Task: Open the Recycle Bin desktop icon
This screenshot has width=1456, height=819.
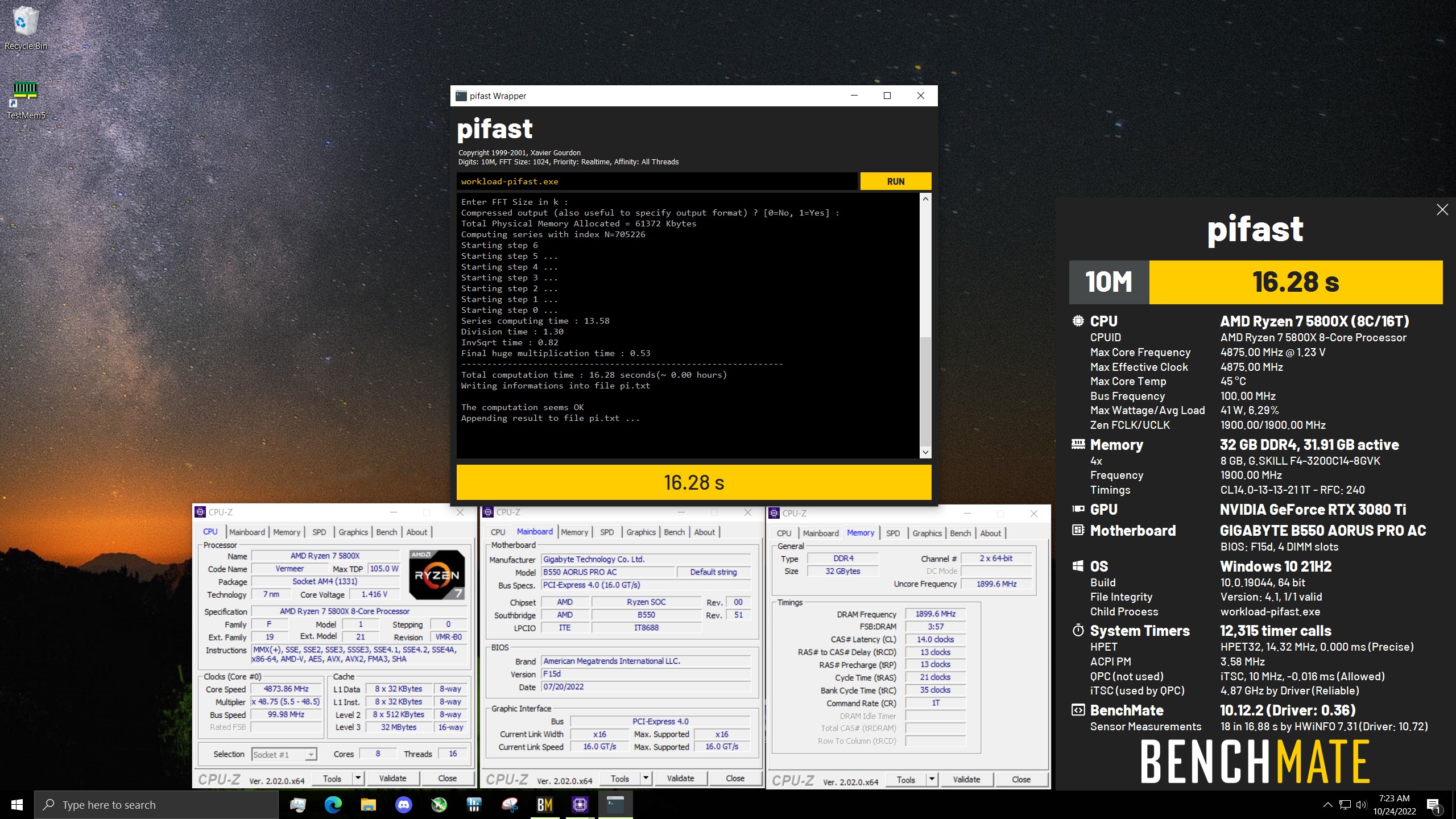Action: point(26,28)
